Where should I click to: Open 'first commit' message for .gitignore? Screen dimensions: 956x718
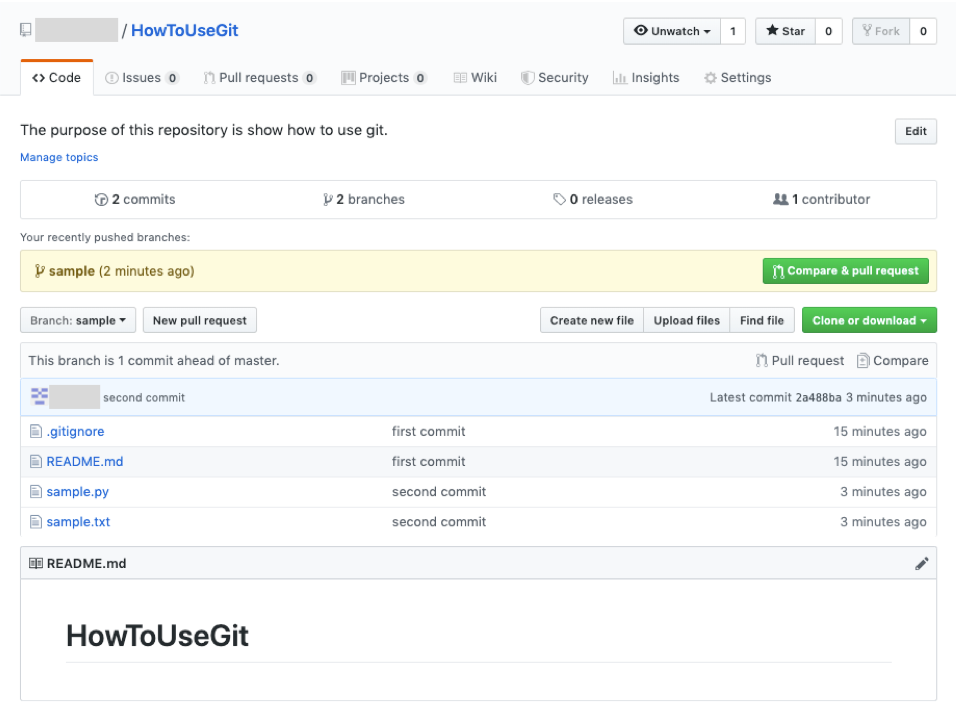(x=429, y=432)
